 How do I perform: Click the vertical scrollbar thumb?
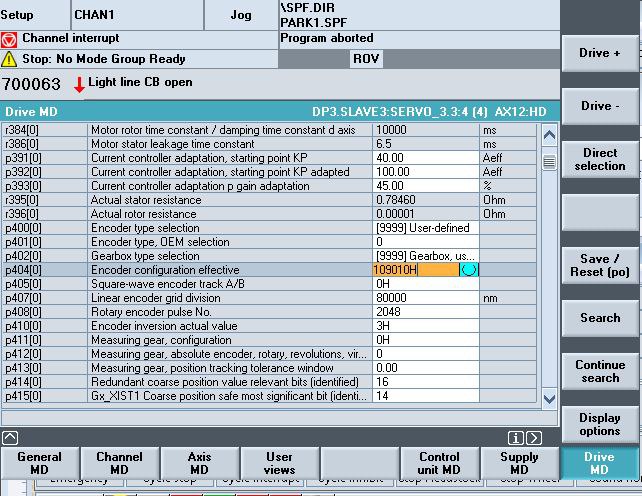pyautogui.click(x=549, y=162)
